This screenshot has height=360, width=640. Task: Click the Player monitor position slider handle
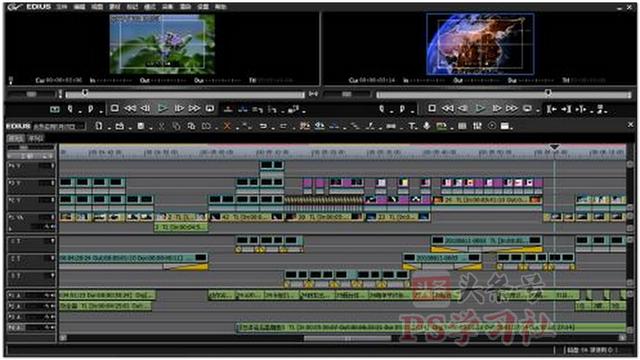pos(85,93)
